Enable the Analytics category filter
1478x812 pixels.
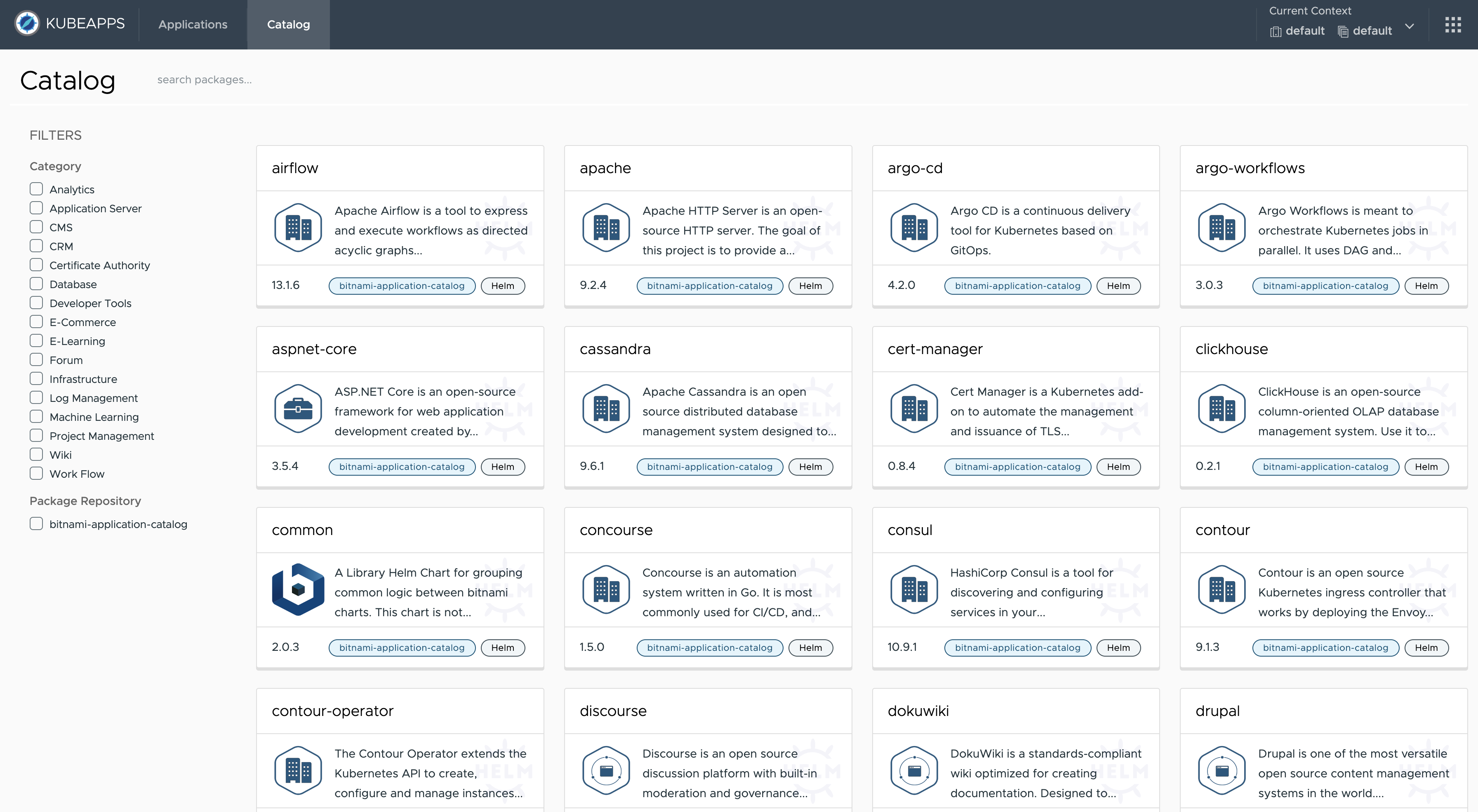pyautogui.click(x=36, y=189)
